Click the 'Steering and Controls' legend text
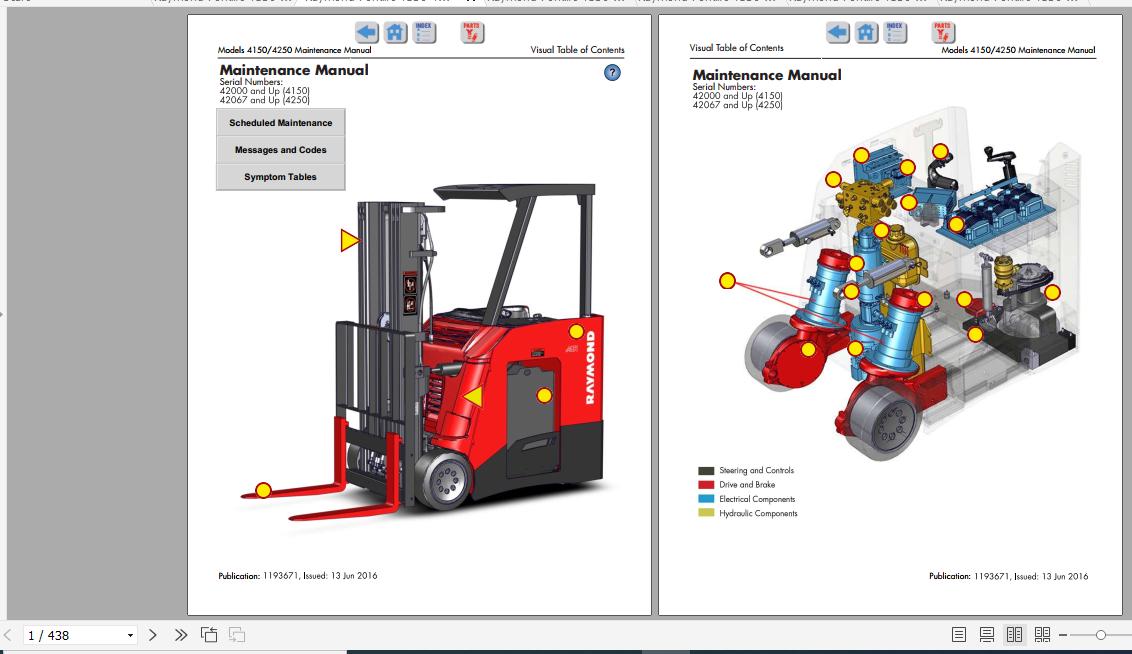The width and height of the screenshot is (1132, 654). point(757,471)
